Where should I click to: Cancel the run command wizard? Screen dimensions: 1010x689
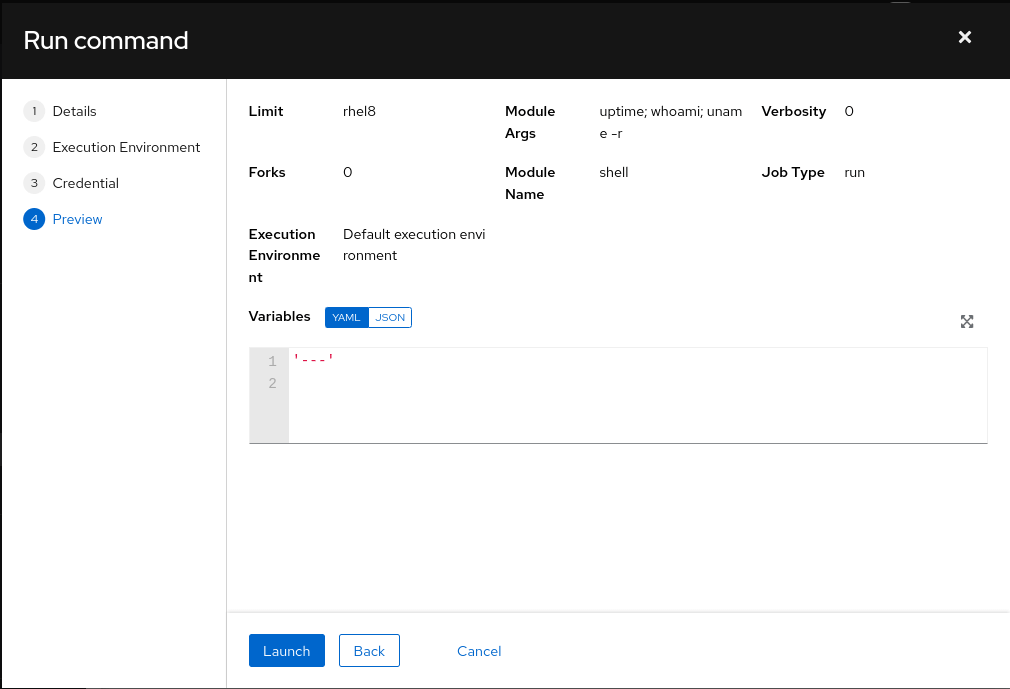coord(479,650)
